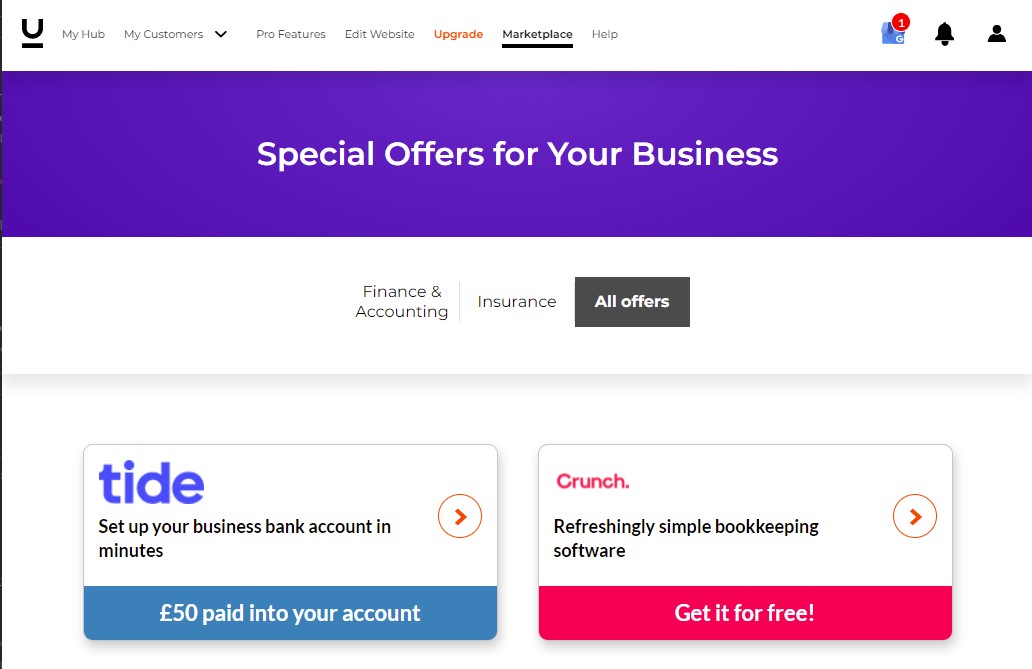Click the Google Business icon with the red badge
This screenshot has width=1032, height=669.
pos(891,33)
